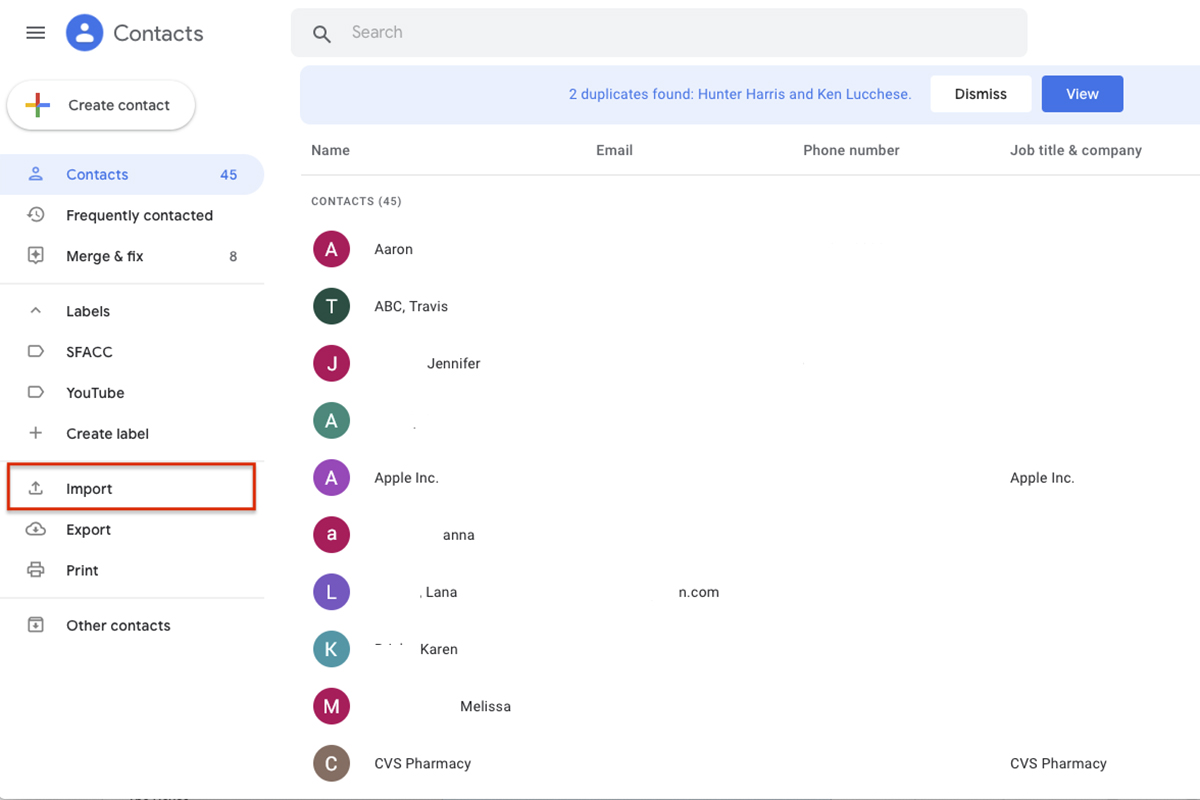
Task: Click the Contacts app logo icon
Action: point(85,33)
